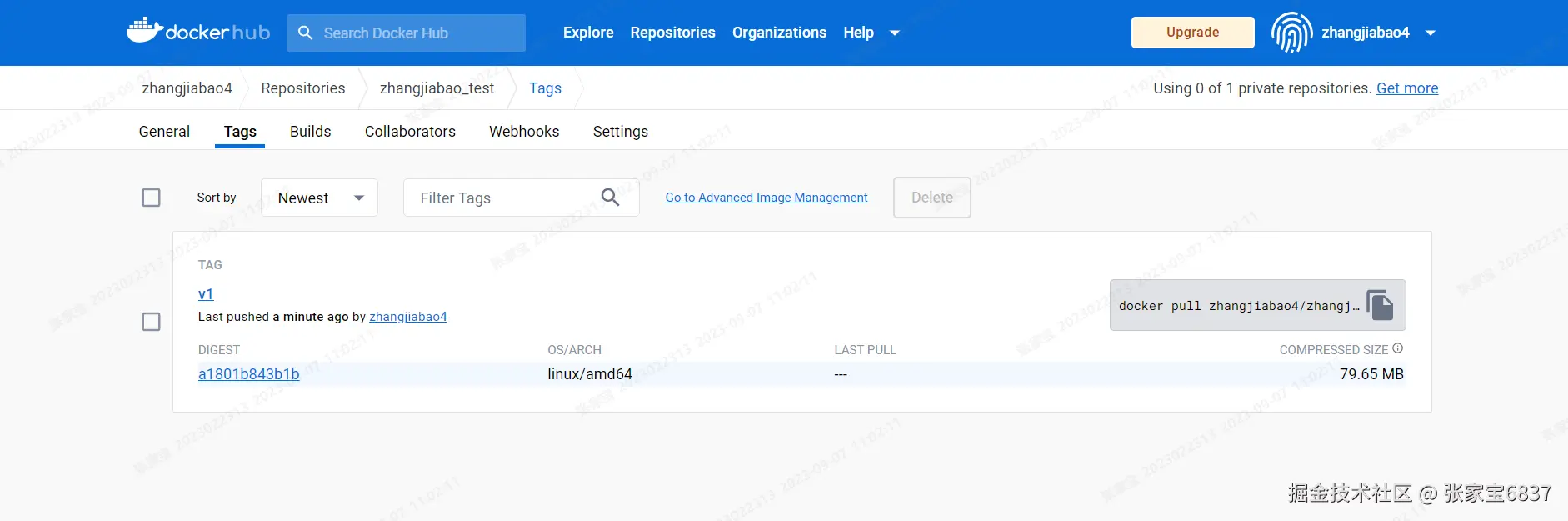
Task: Click the 79.65 MB size value
Action: 1371,374
